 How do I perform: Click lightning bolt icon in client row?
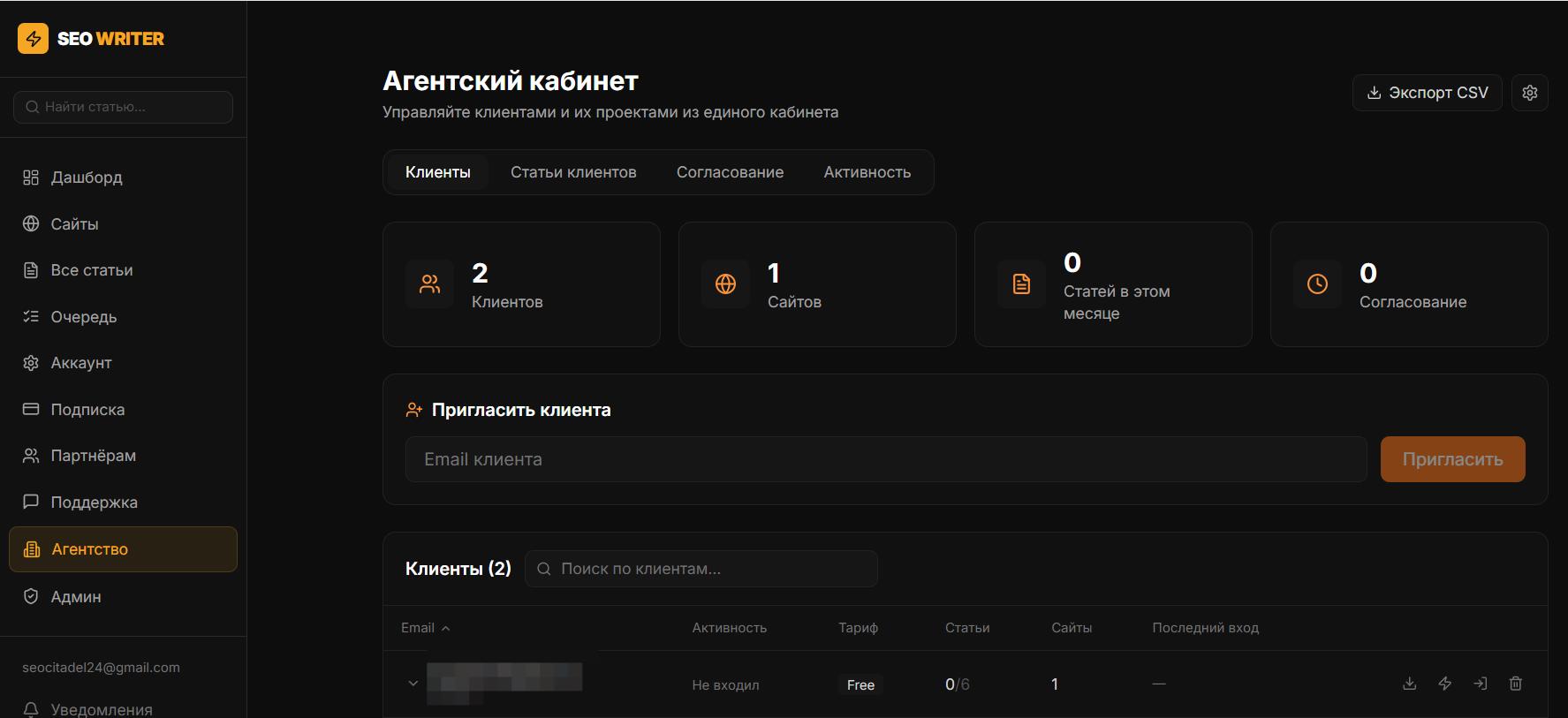coord(1445,684)
